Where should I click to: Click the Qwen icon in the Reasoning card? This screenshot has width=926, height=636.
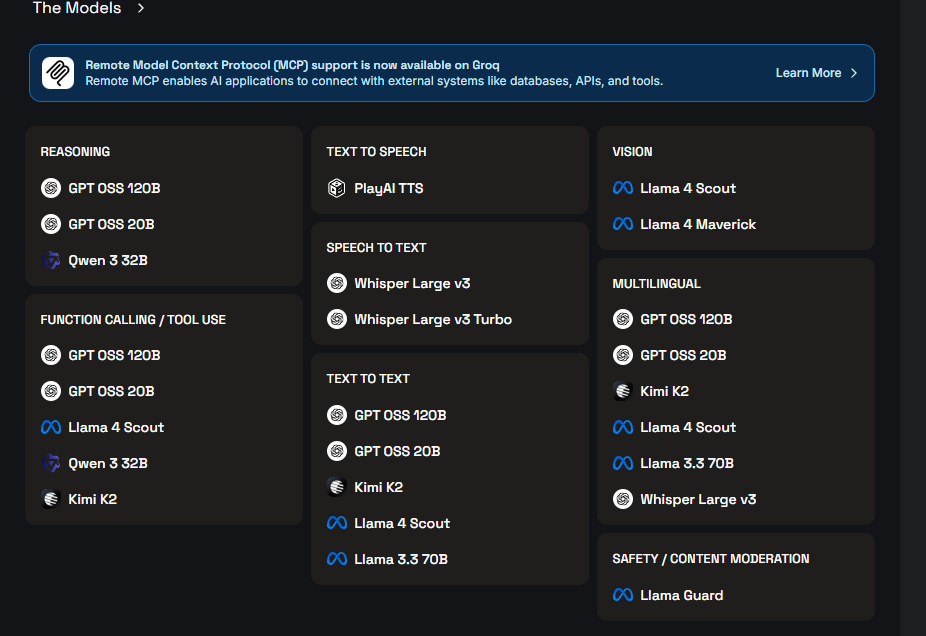(51, 260)
